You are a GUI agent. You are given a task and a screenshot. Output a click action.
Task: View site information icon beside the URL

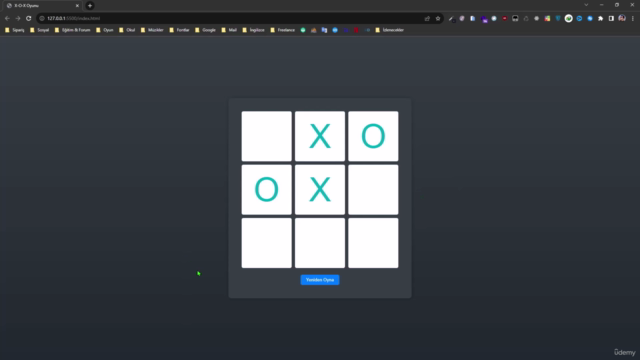(42, 18)
